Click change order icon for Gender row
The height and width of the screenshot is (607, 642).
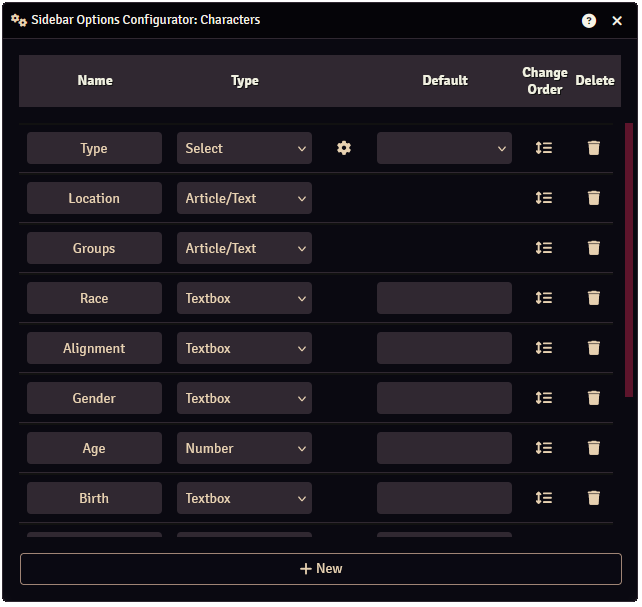coord(543,398)
